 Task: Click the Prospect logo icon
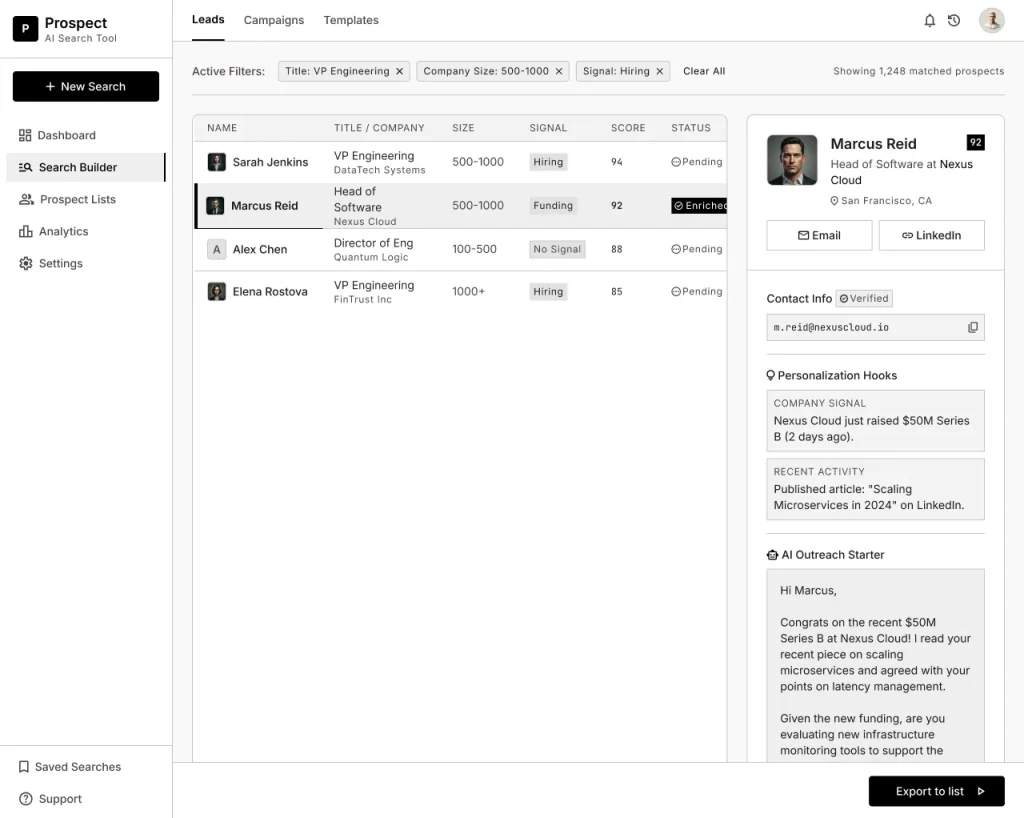click(25, 29)
